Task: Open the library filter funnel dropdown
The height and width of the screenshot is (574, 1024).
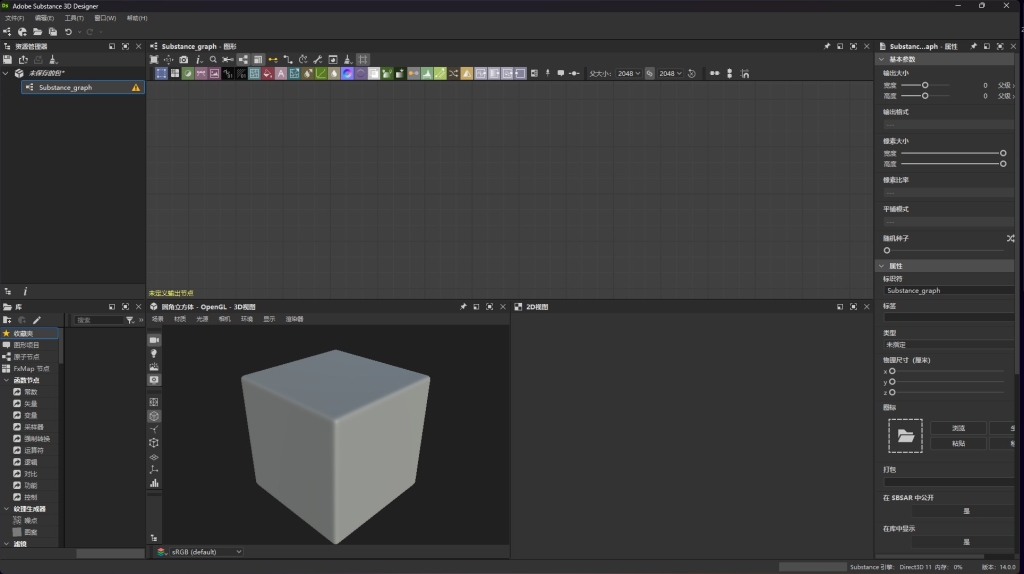Action: (130, 320)
